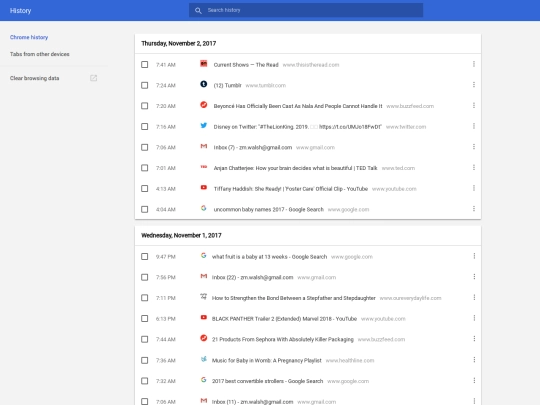Check the 9:47 PM what fruit entry

coord(145,257)
